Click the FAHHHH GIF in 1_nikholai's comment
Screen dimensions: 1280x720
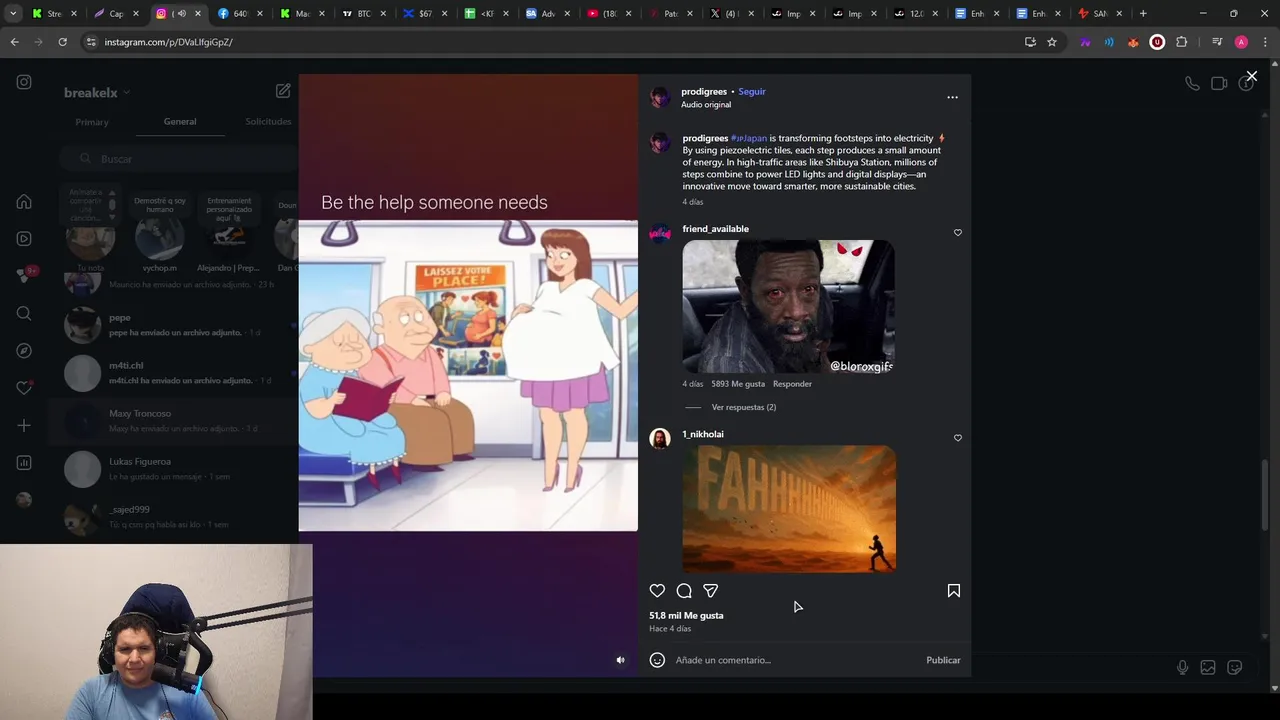point(789,508)
